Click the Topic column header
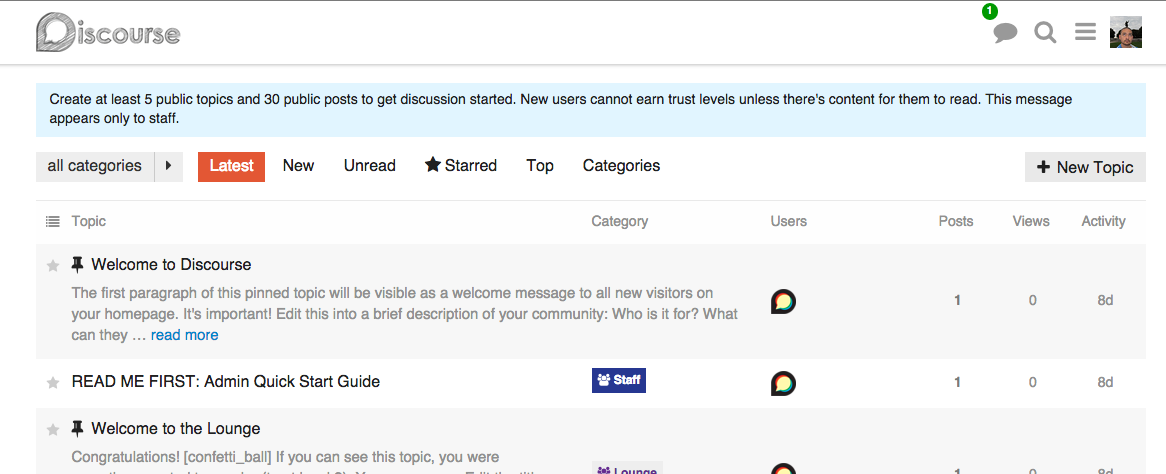 click(x=88, y=221)
